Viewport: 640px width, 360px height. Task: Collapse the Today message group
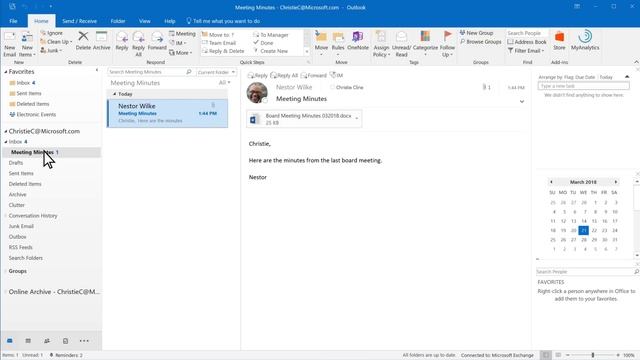(x=115, y=94)
